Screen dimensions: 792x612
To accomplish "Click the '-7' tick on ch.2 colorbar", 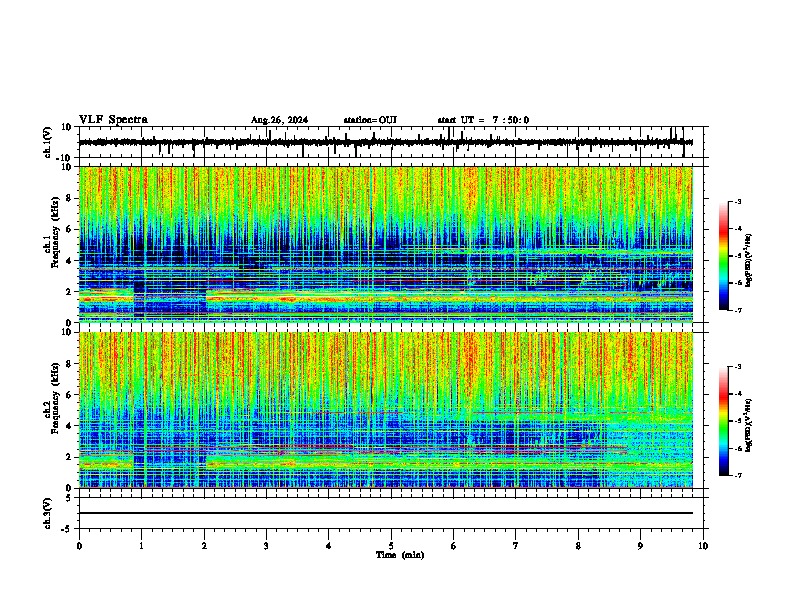I will [737, 475].
